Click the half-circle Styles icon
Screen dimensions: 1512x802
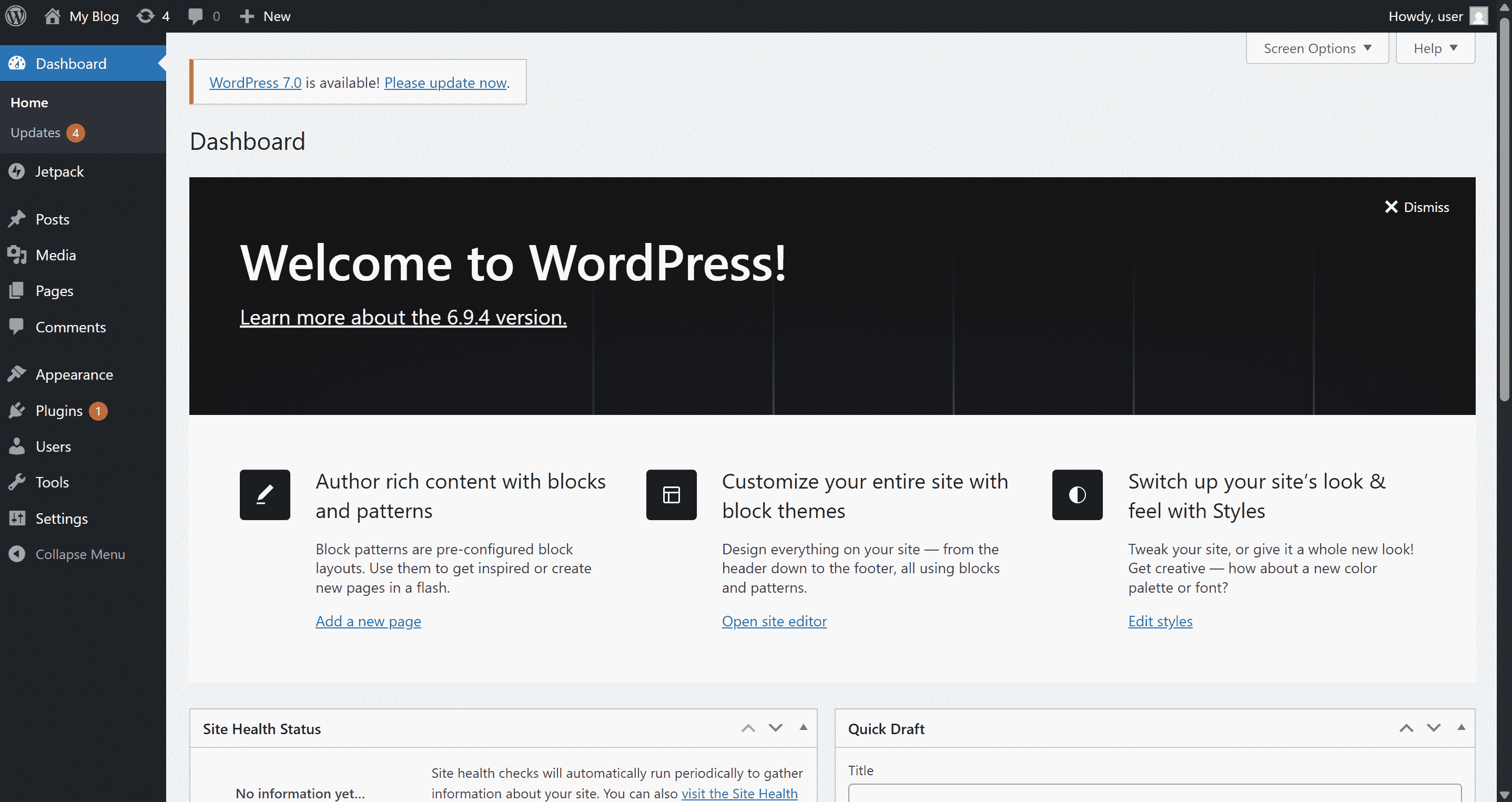[x=1077, y=494]
